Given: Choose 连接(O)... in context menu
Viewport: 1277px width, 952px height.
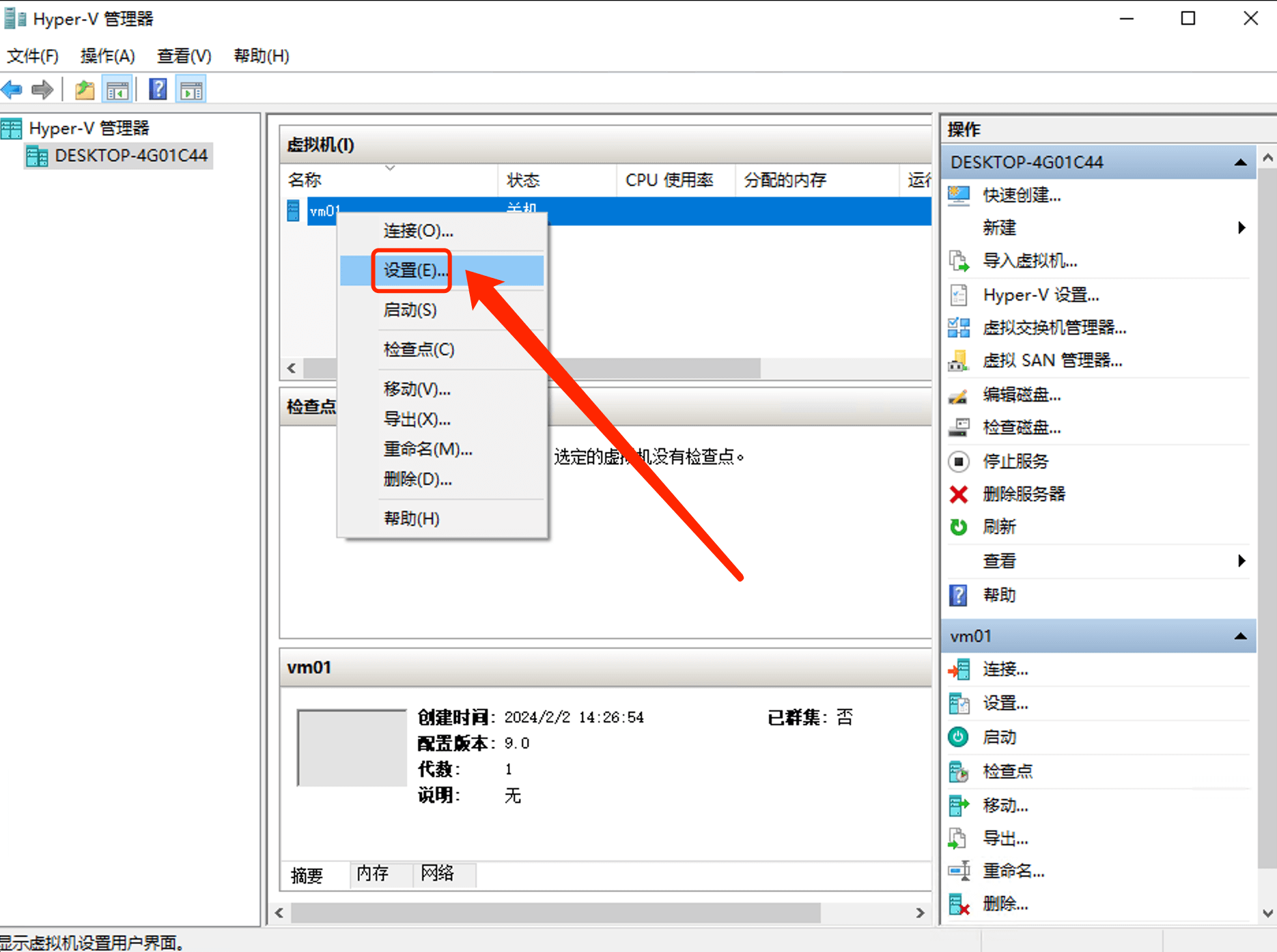Looking at the screenshot, I should click(x=443, y=231).
